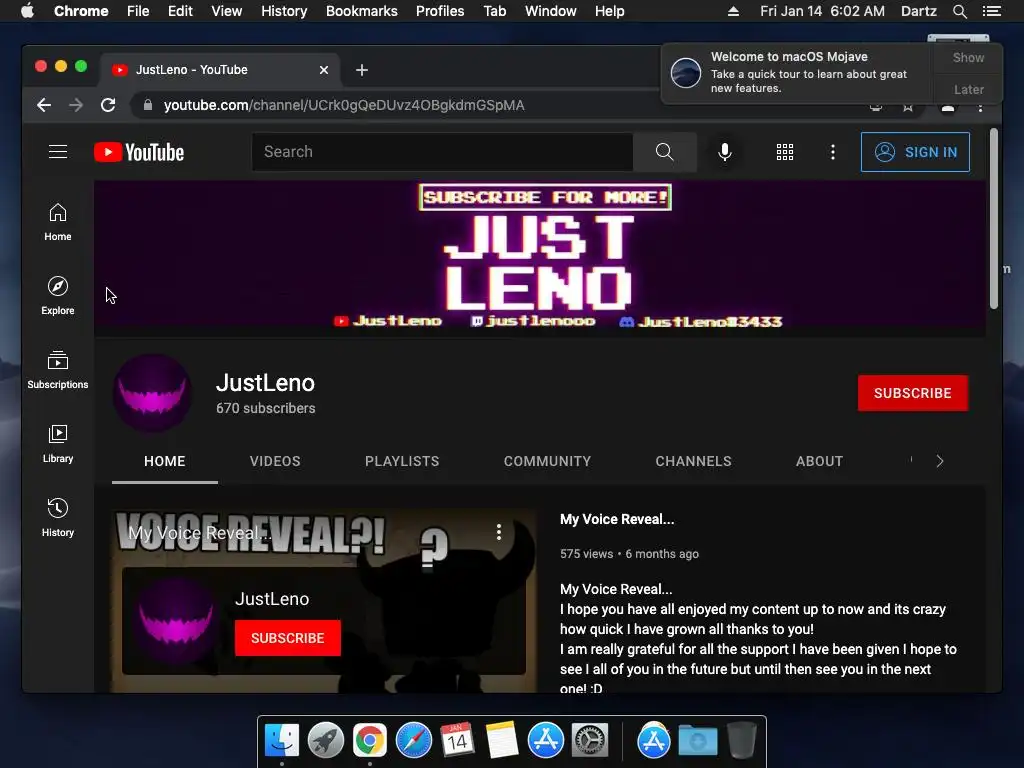Close the JustLeno - YouTube tab
Viewport: 1024px width, 768px height.
click(x=324, y=70)
